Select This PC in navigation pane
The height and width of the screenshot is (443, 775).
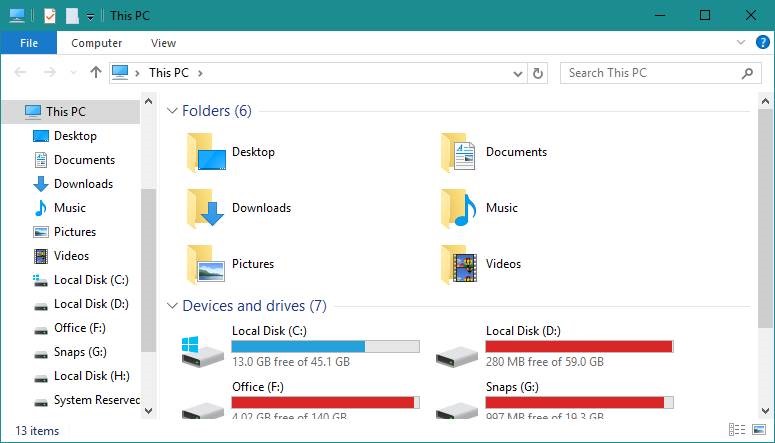(x=70, y=112)
